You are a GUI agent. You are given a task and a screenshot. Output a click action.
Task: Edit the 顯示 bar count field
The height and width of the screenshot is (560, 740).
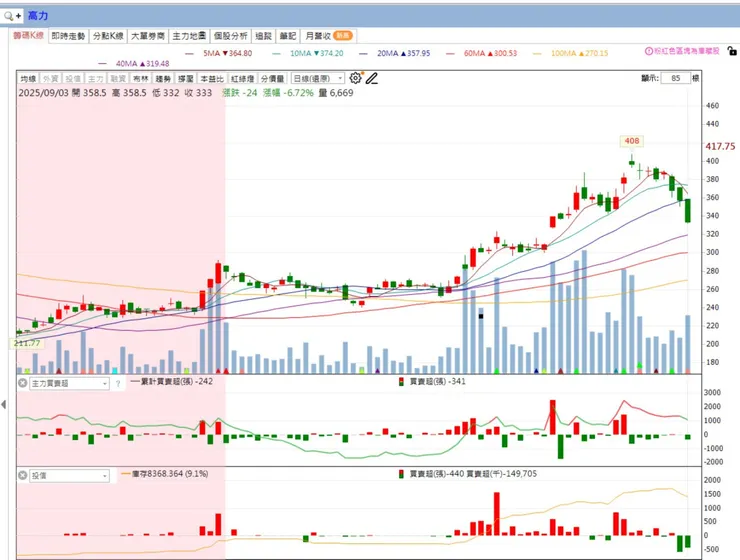coord(675,78)
